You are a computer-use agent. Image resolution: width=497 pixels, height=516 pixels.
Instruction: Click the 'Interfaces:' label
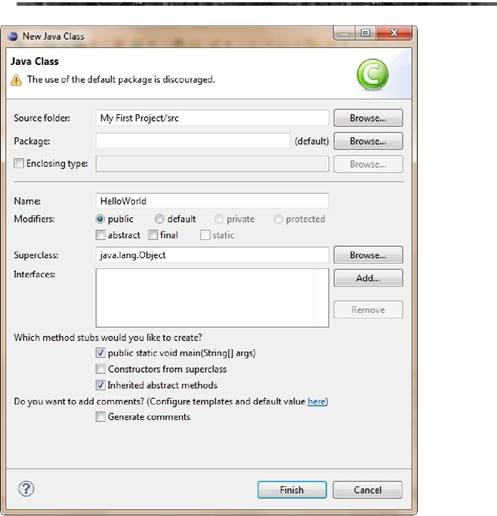(x=34, y=274)
